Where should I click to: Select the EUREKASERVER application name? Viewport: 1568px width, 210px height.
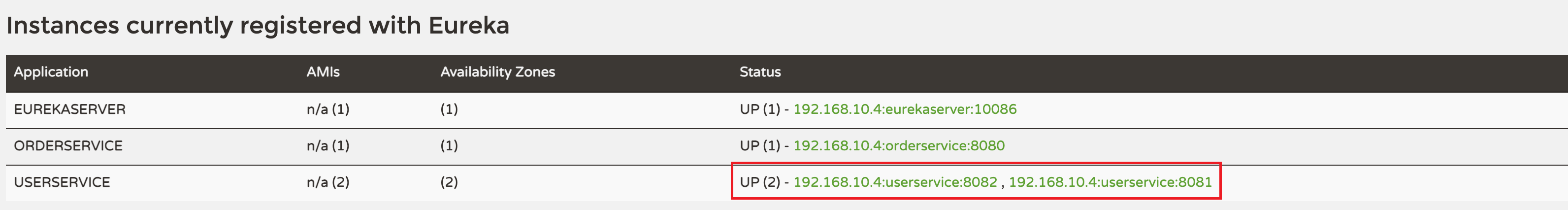tap(69, 109)
